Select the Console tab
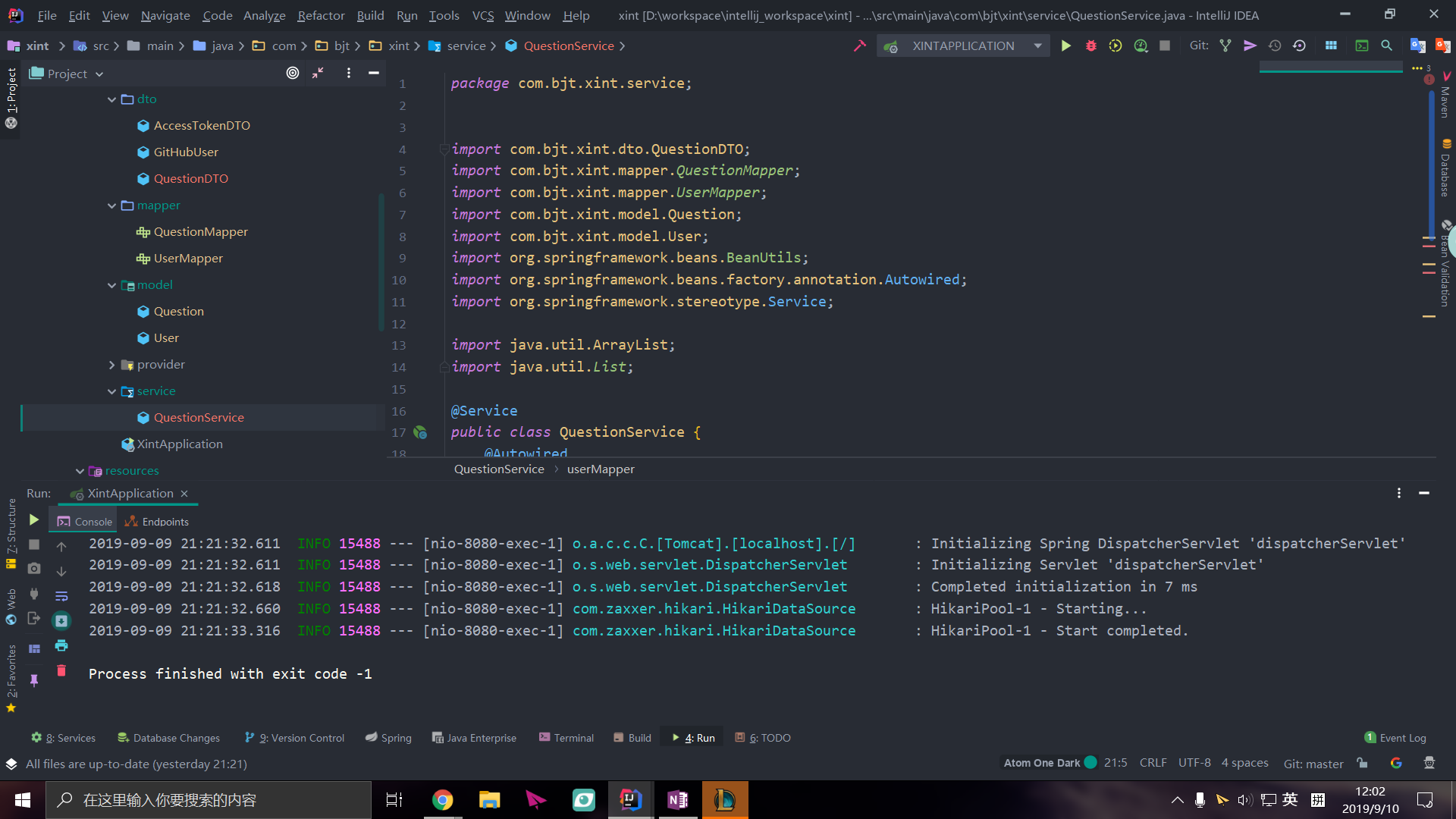Image resolution: width=1456 pixels, height=819 pixels. coord(84,522)
